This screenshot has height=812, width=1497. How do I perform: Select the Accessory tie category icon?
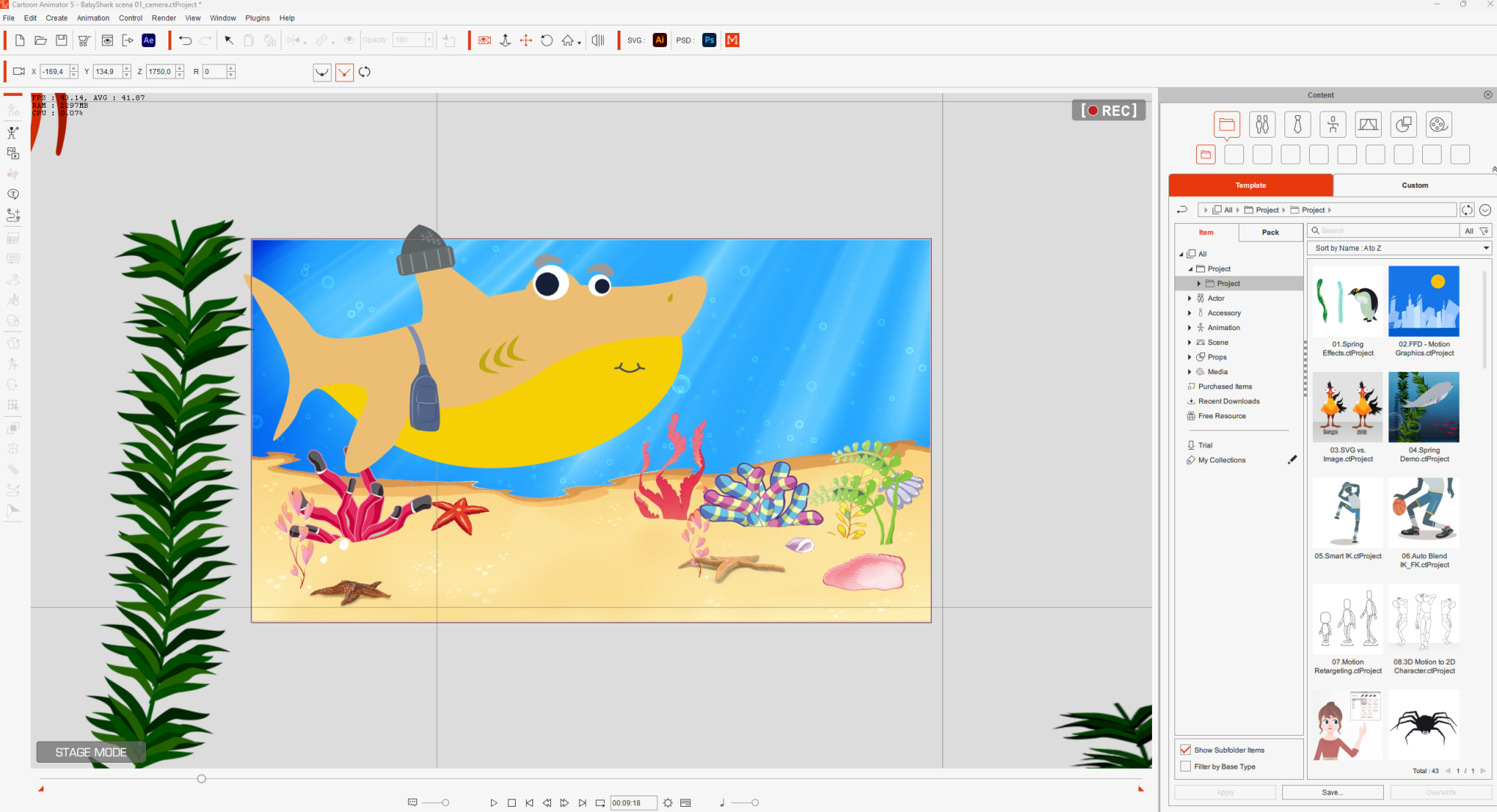1297,124
